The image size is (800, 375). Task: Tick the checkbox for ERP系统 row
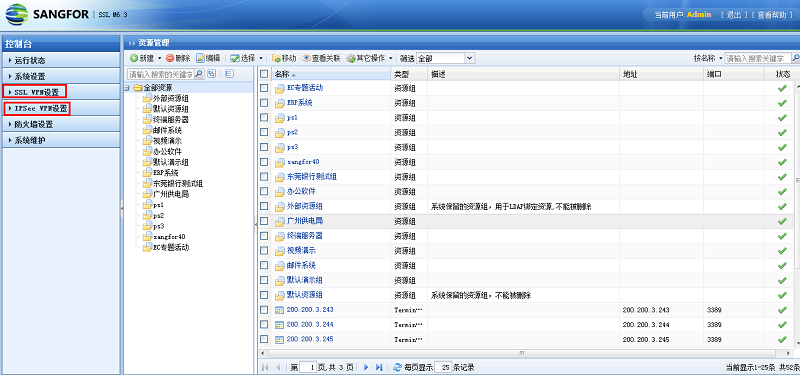coord(264,103)
